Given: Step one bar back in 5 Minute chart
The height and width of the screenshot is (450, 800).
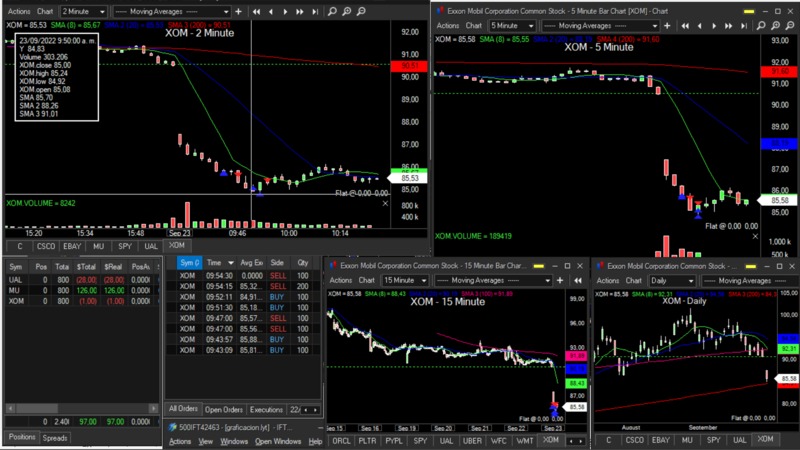Looking at the screenshot, I should click(700, 26).
